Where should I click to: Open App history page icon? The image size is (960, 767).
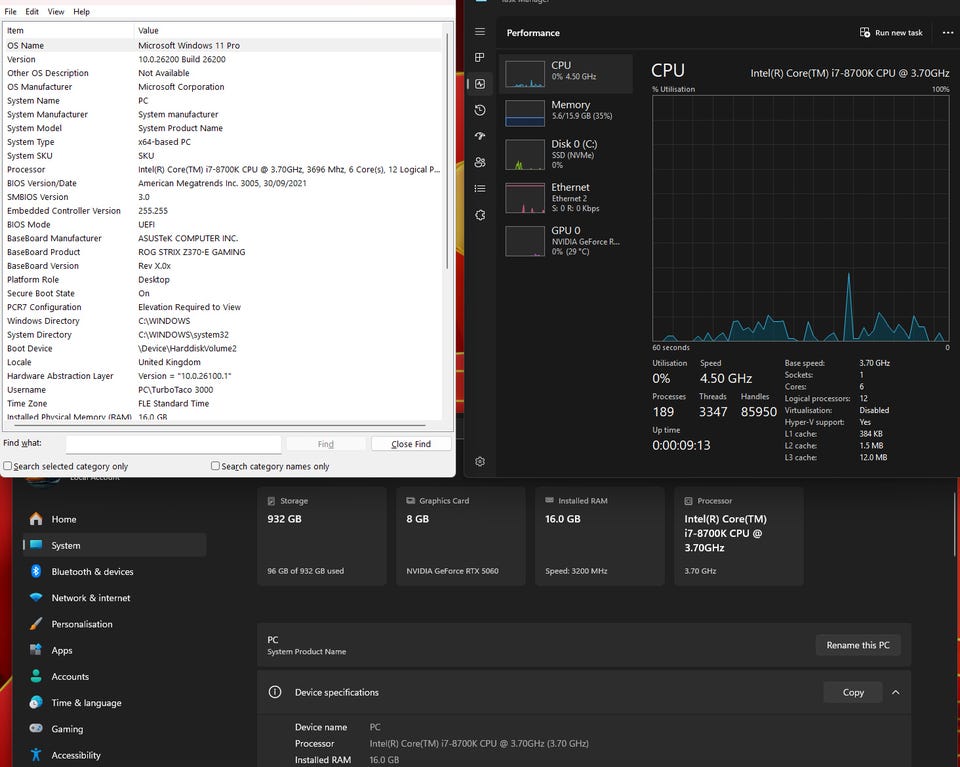click(480, 110)
